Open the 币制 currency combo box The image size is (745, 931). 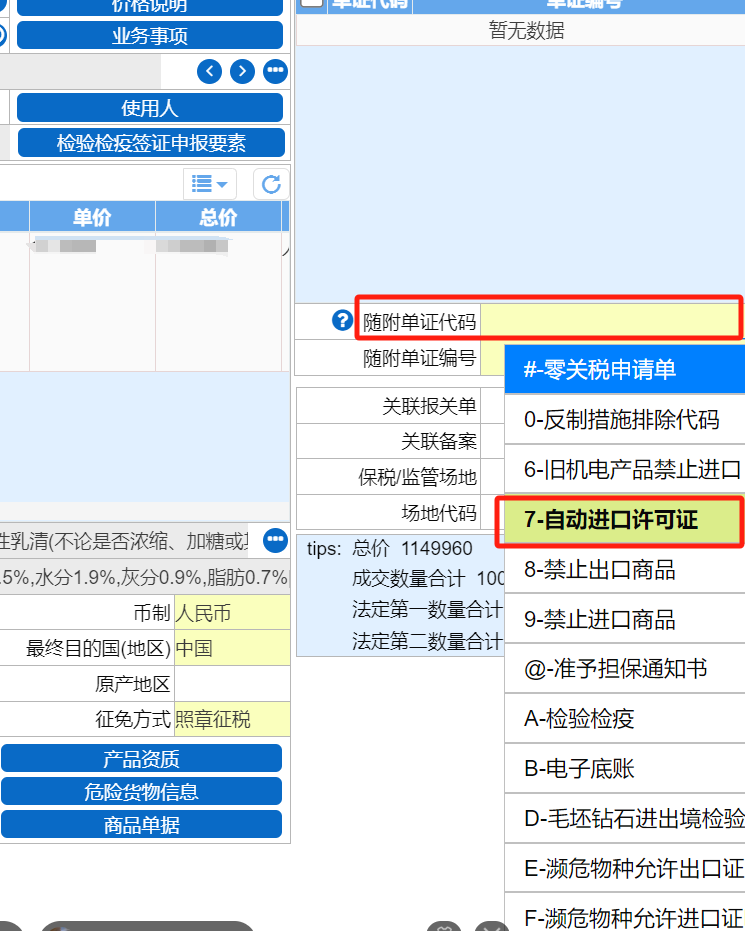231,613
